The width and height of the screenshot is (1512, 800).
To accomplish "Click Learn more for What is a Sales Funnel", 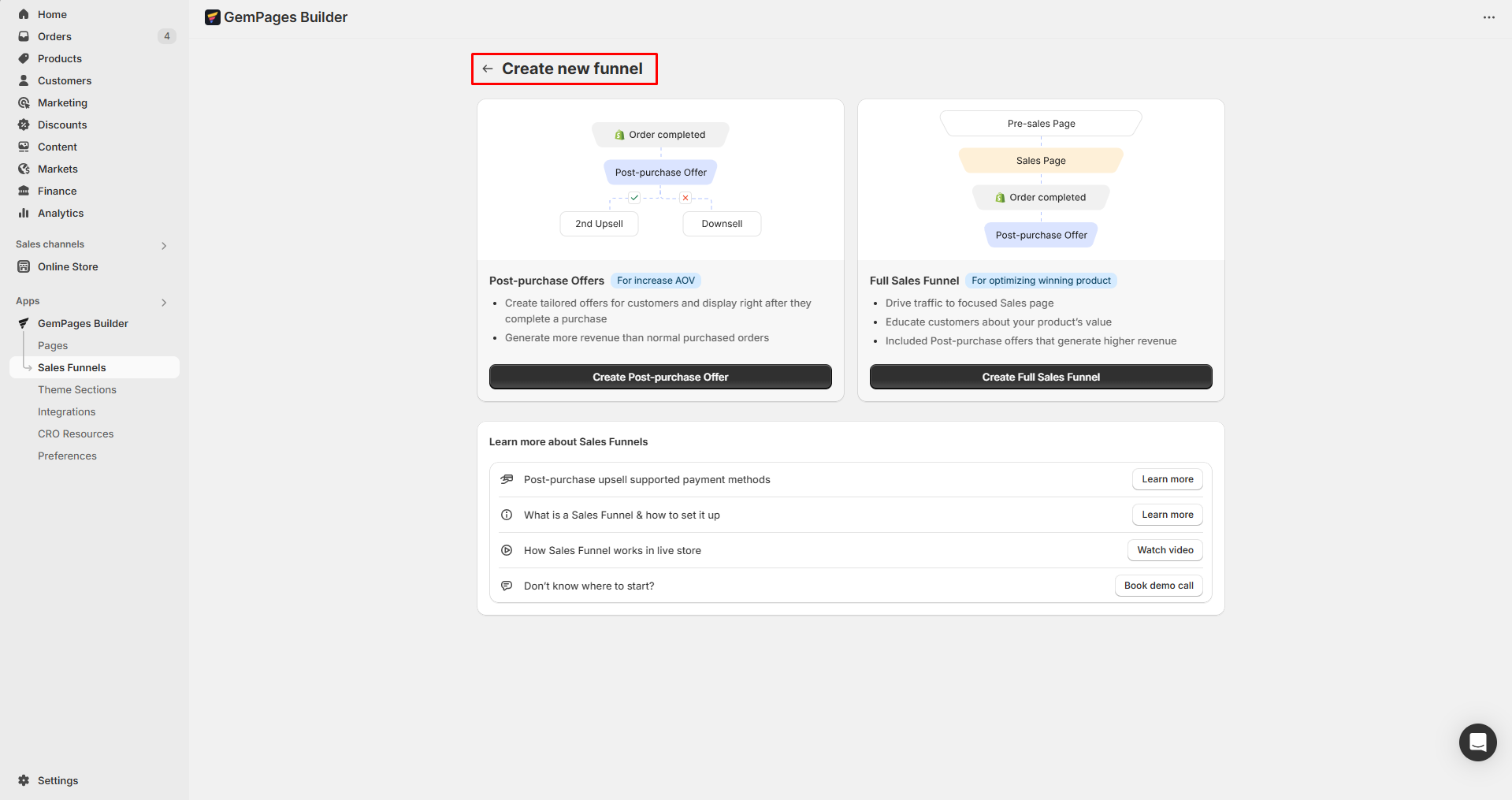I will pyautogui.click(x=1168, y=515).
